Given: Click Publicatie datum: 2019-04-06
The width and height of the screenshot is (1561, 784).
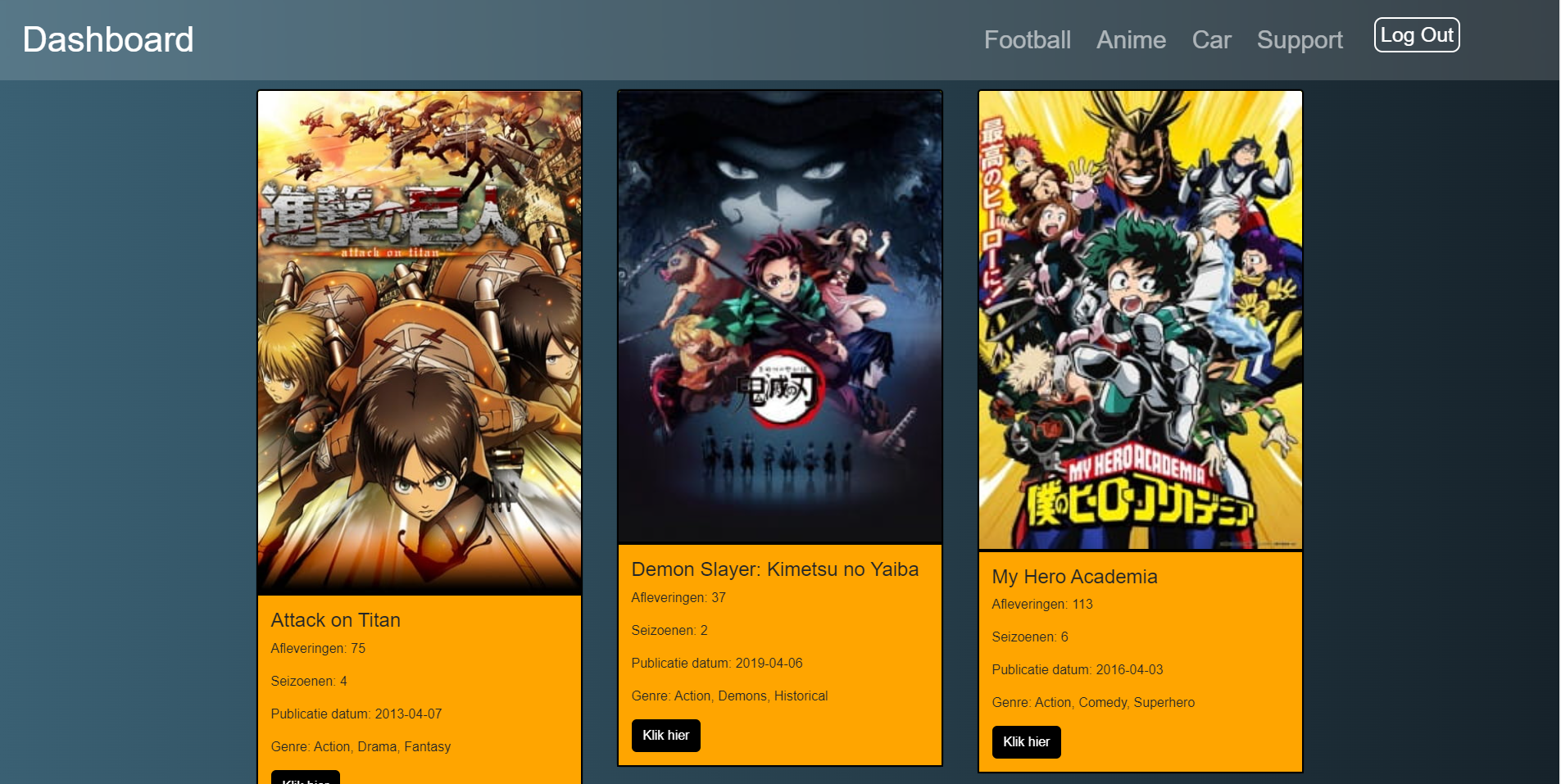Looking at the screenshot, I should click(x=717, y=663).
